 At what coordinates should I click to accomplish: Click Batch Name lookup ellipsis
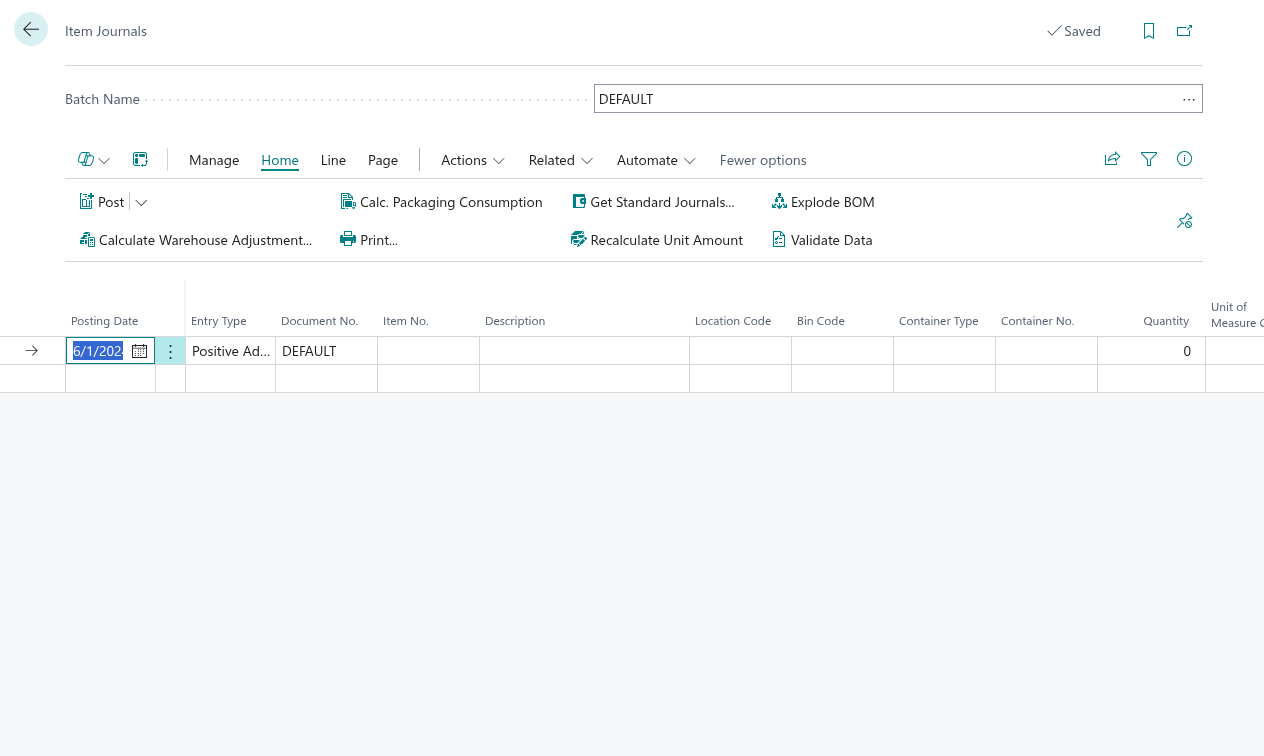pos(1189,99)
